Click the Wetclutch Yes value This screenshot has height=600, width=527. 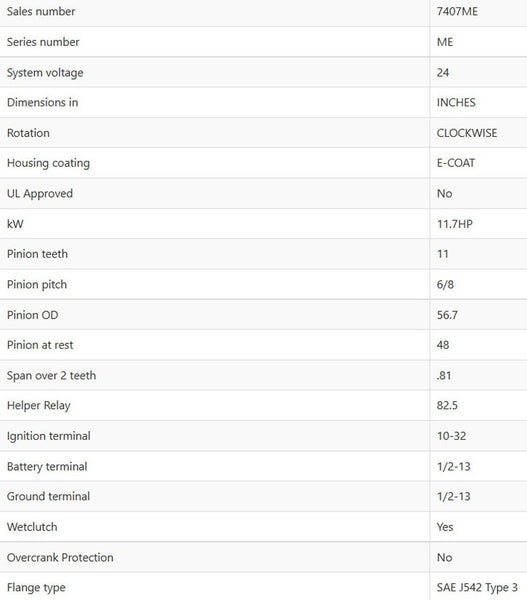(445, 527)
